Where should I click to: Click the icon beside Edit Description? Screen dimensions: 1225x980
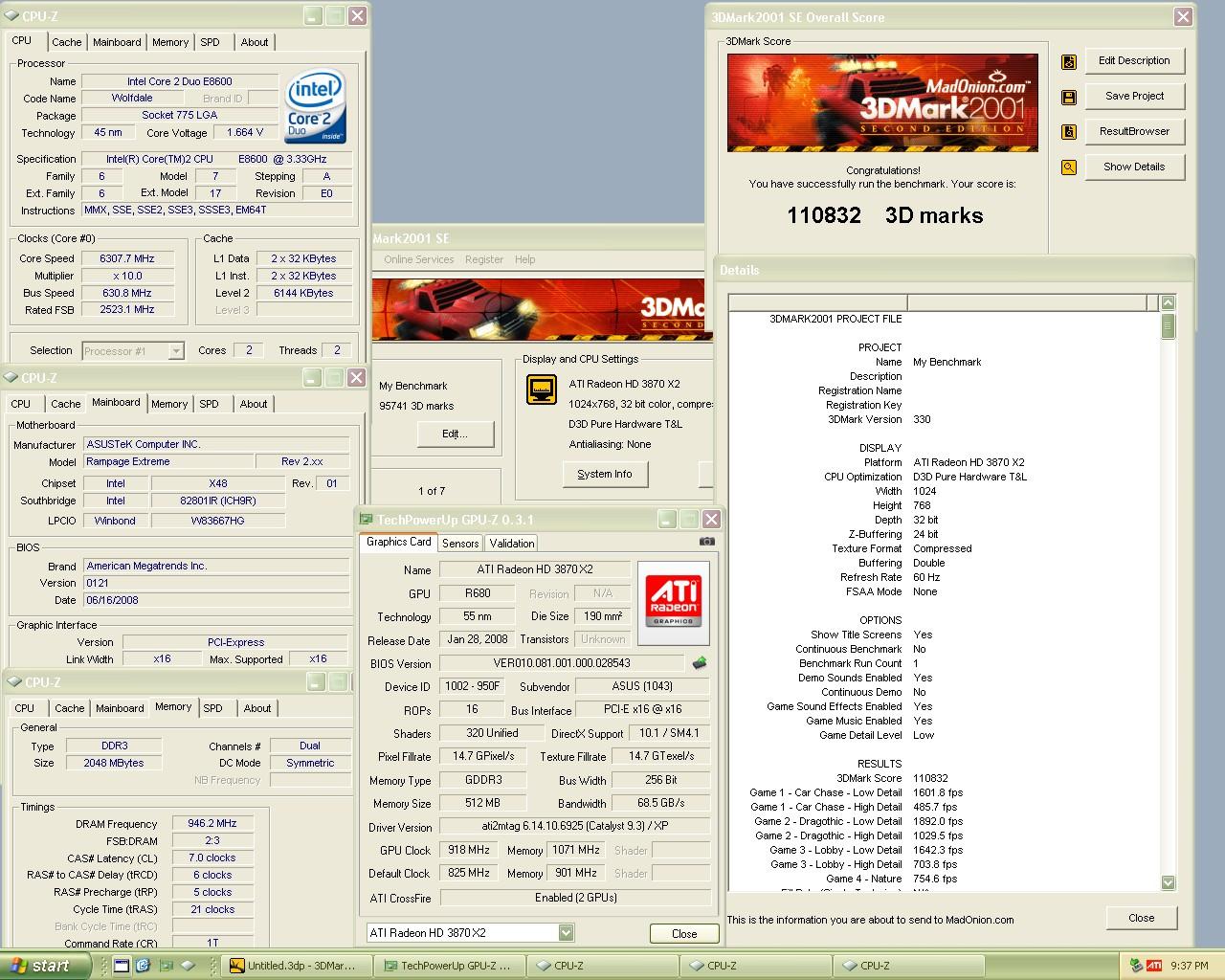click(x=1069, y=62)
